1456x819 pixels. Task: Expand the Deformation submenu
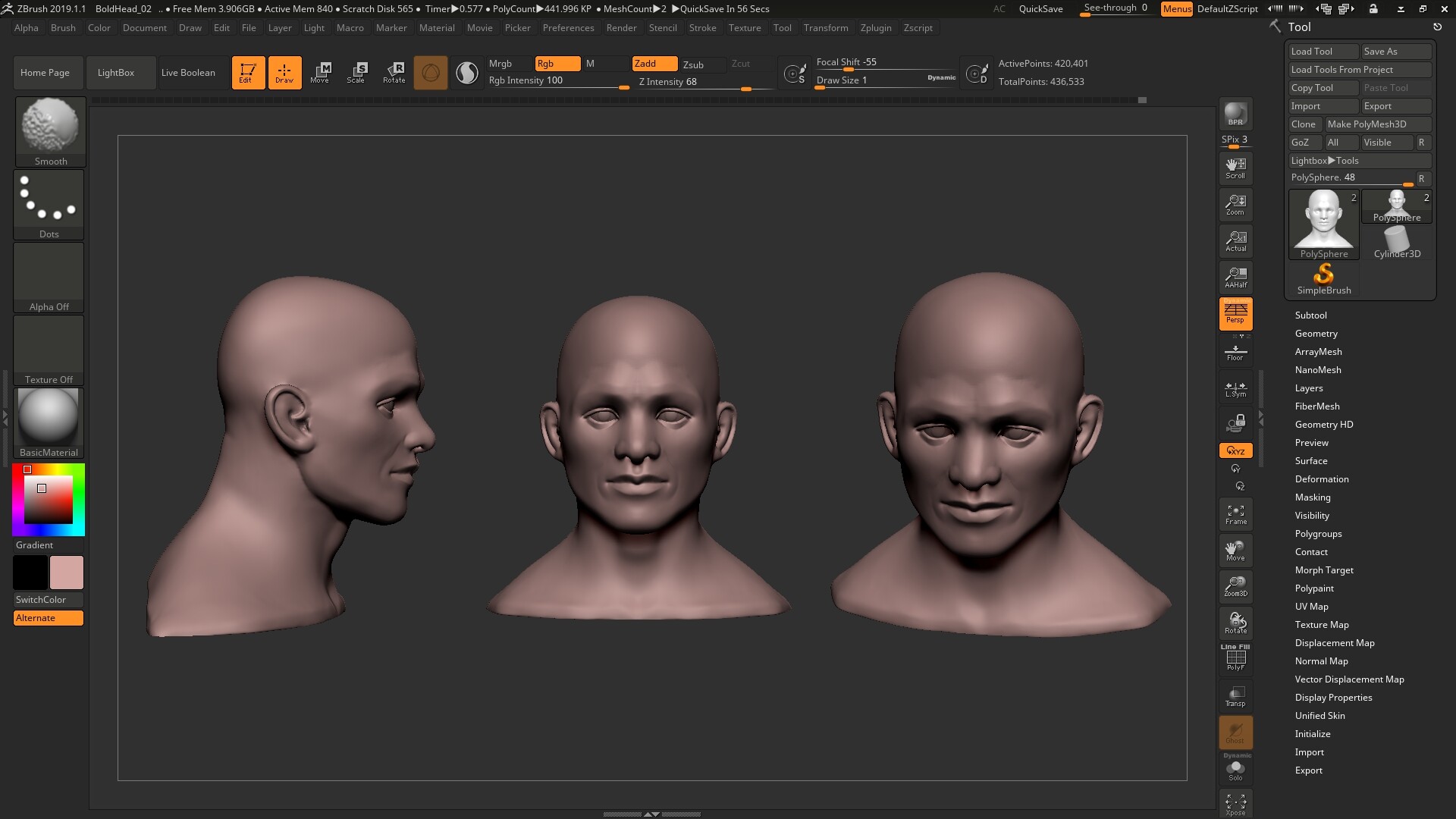(1322, 479)
